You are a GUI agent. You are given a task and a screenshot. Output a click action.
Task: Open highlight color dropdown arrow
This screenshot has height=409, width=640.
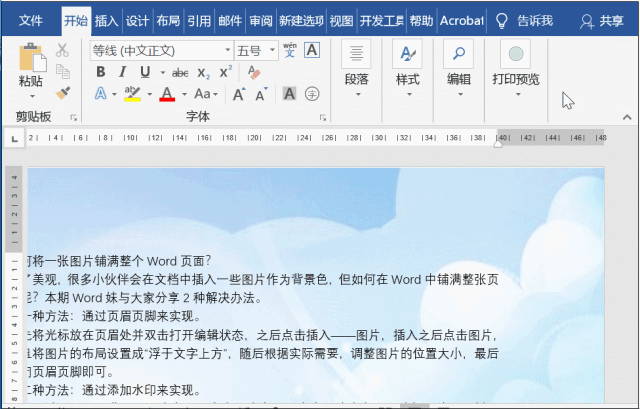(149, 94)
